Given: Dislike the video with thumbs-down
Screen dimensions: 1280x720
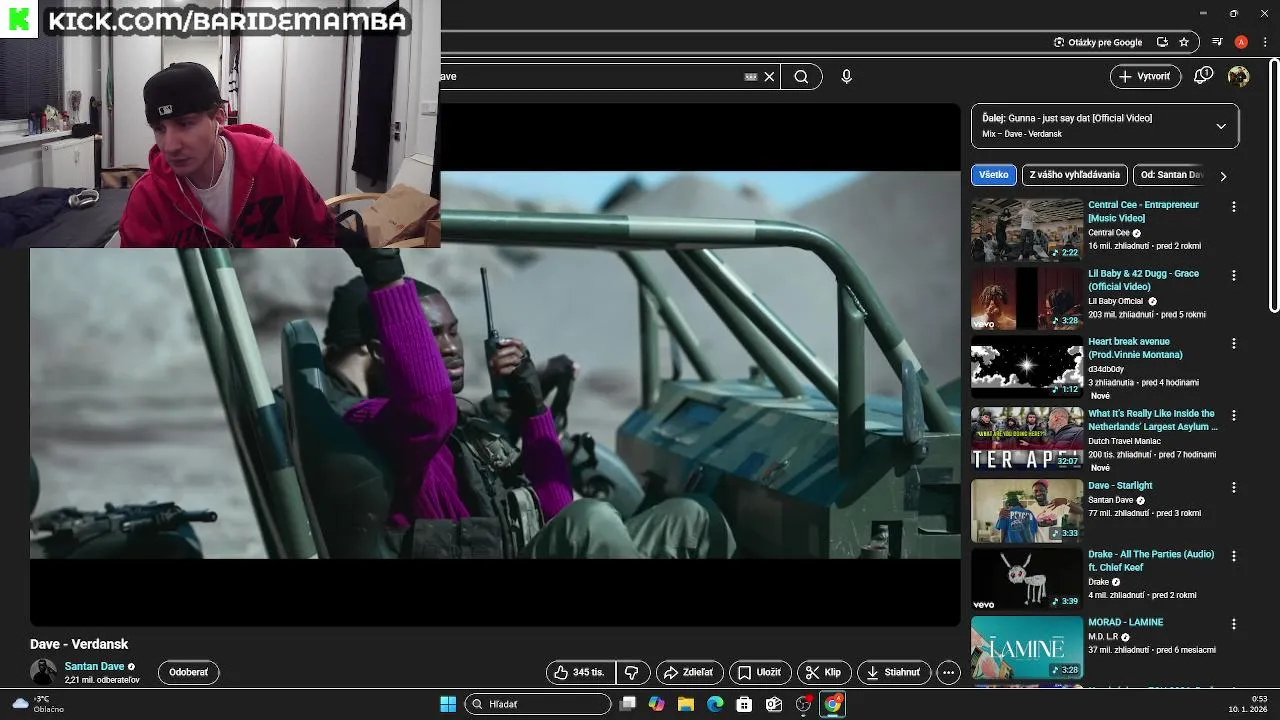Looking at the screenshot, I should (x=632, y=673).
